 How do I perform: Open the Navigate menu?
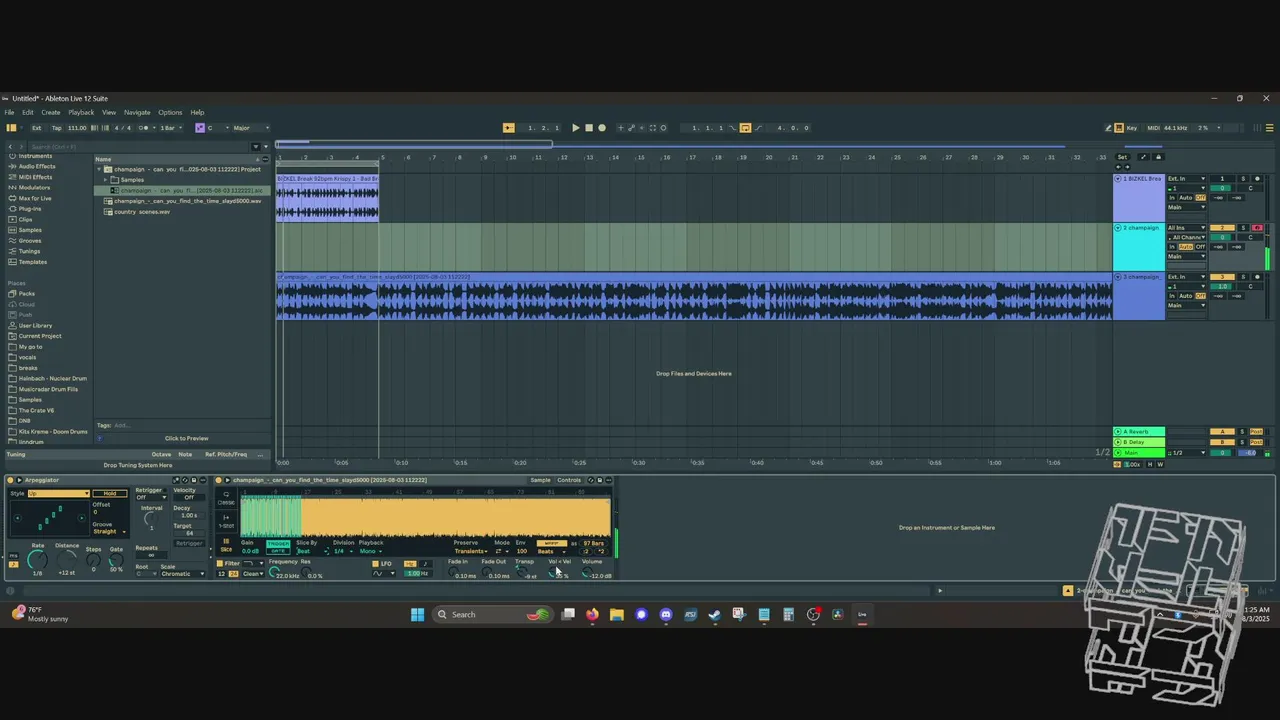coord(137,112)
